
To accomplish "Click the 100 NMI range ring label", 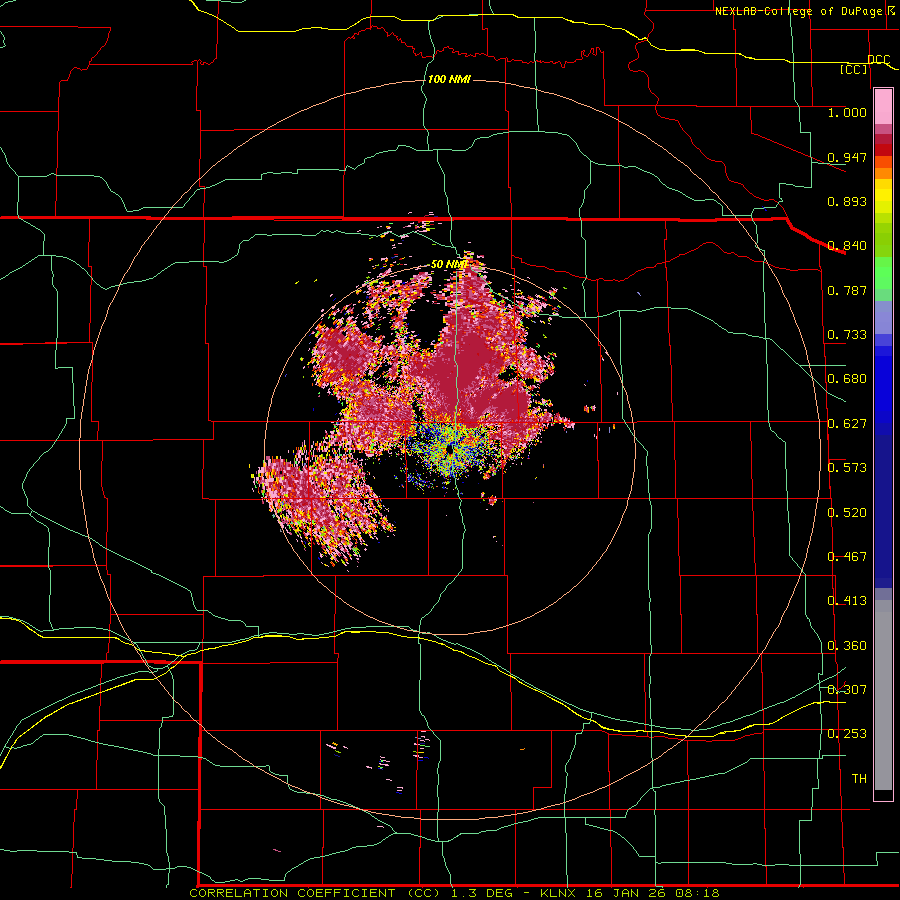I will click(x=449, y=79).
